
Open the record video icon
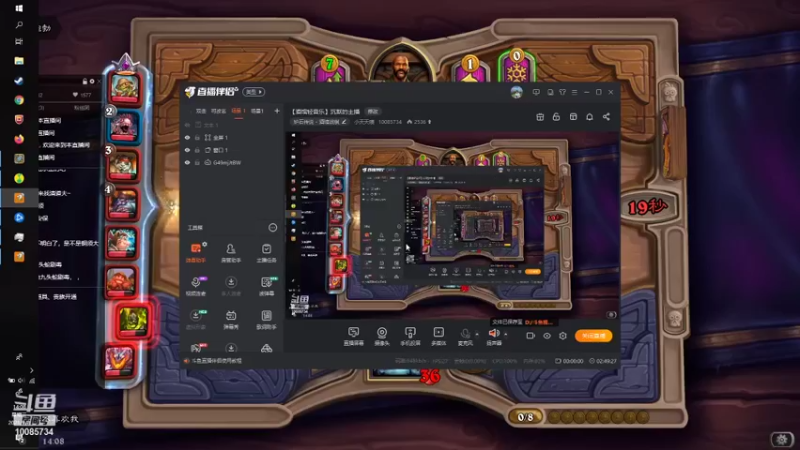click(x=530, y=336)
